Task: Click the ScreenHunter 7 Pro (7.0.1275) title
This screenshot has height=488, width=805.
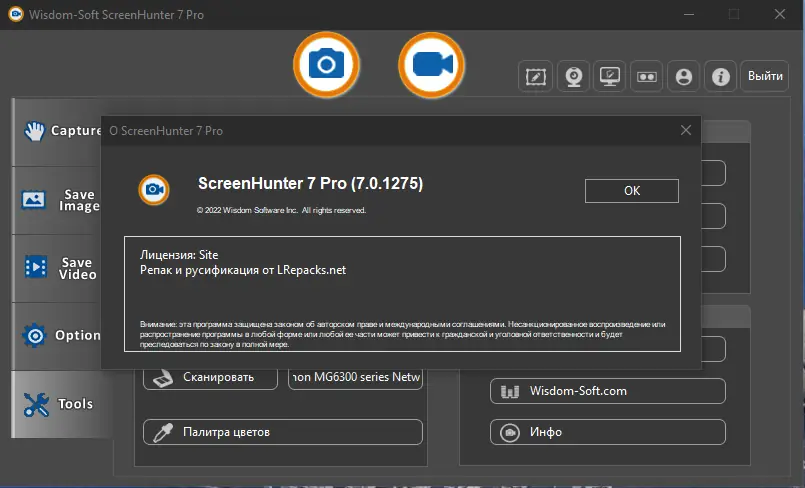Action: coord(311,183)
